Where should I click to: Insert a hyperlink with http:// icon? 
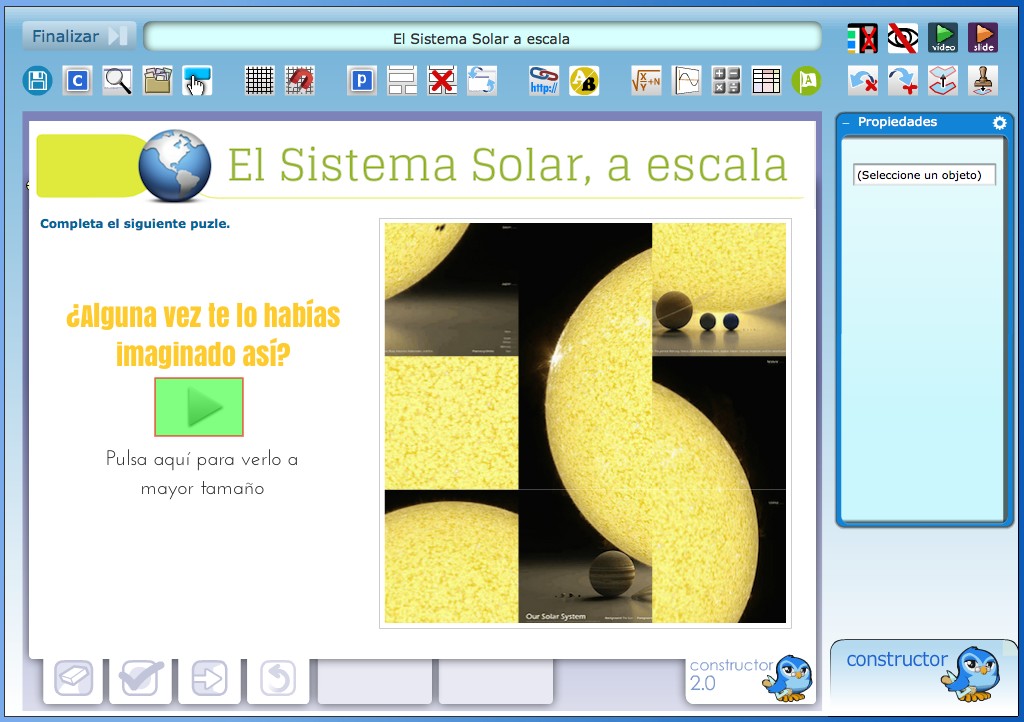coord(543,81)
